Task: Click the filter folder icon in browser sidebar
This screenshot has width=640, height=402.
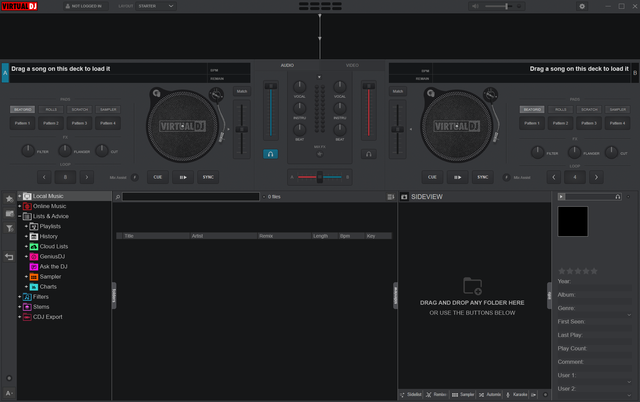Action: (9, 229)
